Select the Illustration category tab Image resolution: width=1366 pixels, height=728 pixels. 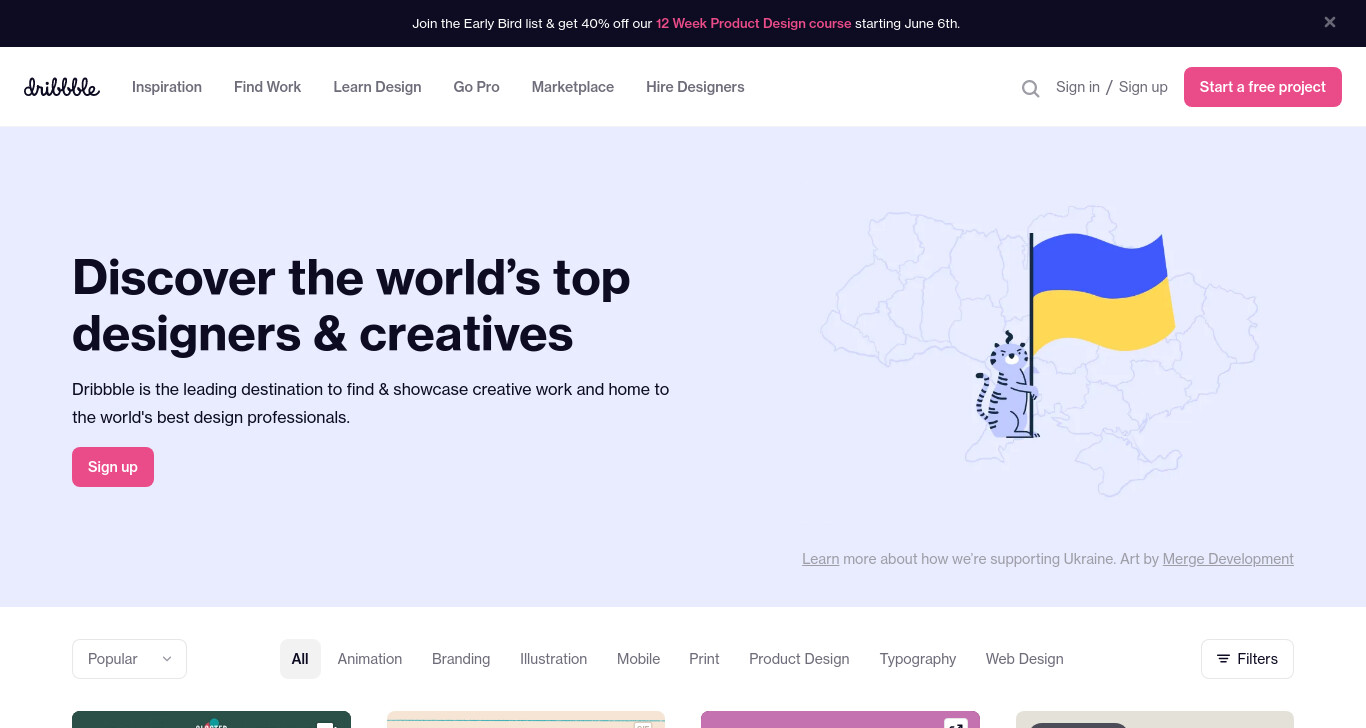point(553,659)
